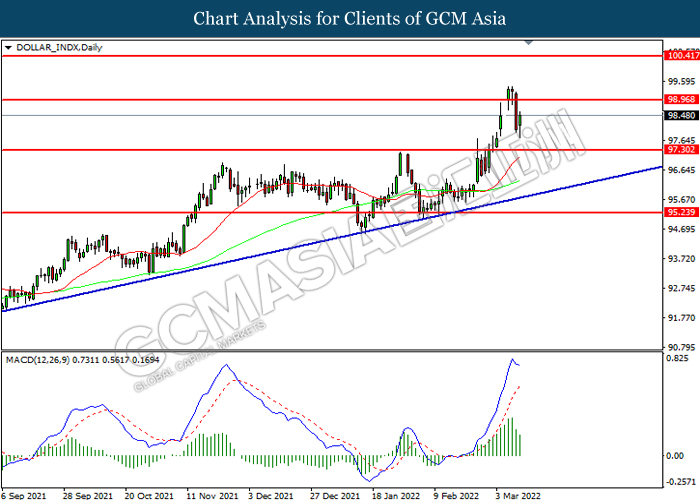Click the 91.770 price axis value
Viewport: 700px width, 500px height.
[682, 318]
